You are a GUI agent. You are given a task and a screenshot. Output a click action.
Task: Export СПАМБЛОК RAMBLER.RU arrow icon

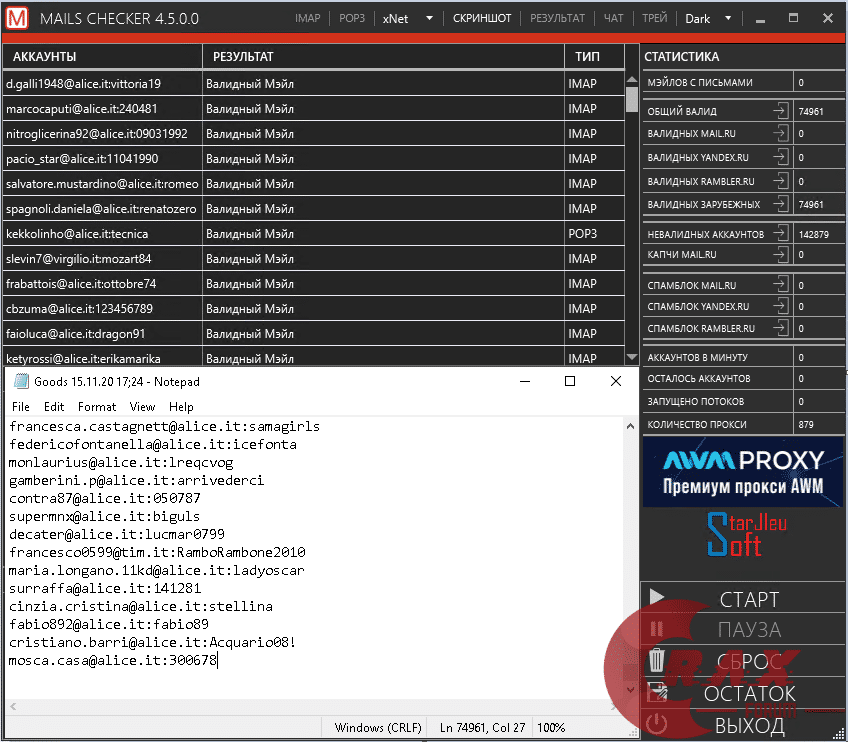coord(780,328)
